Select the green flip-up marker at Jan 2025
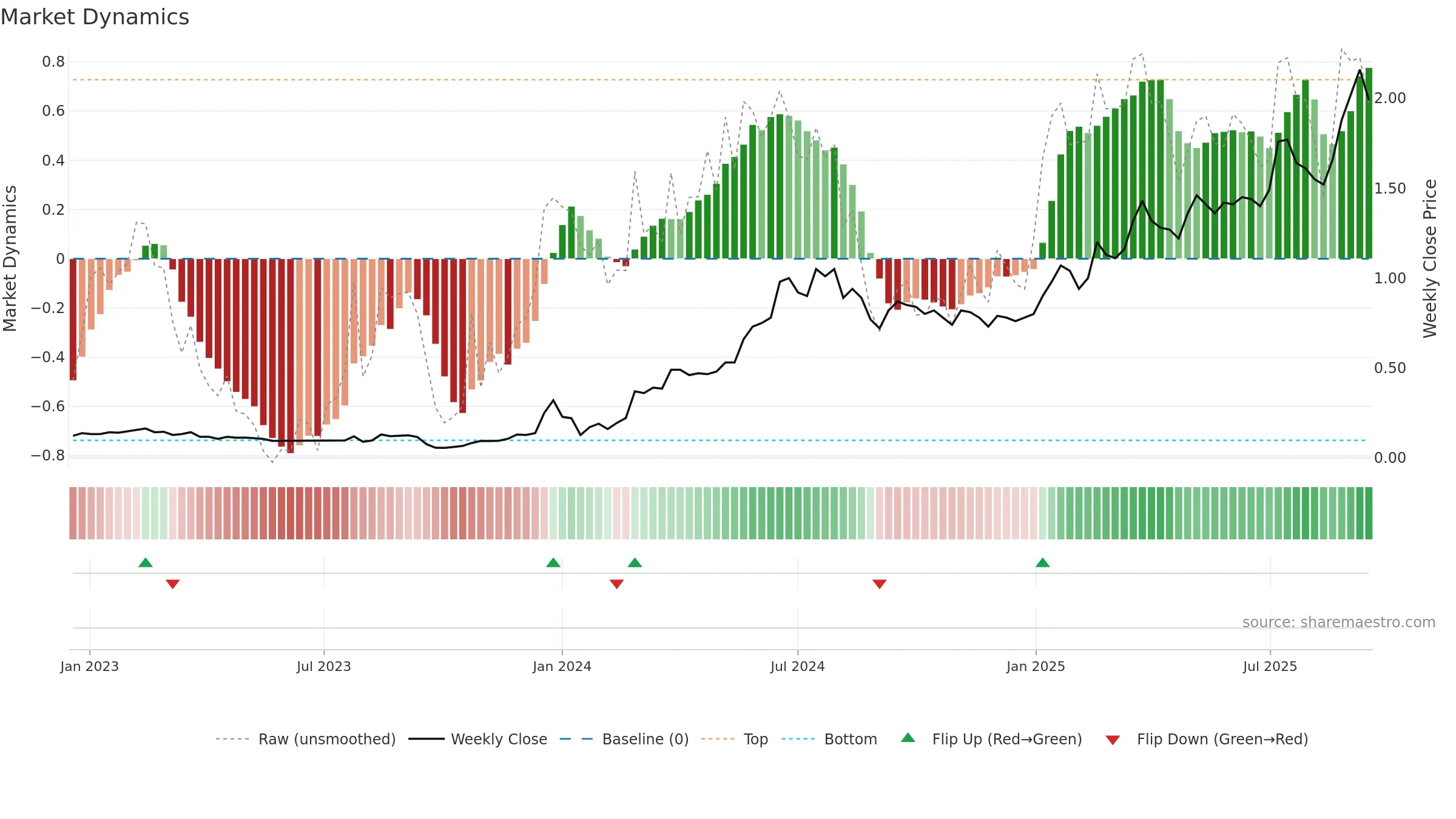Viewport: 1456px width, 819px height. click(x=1043, y=562)
